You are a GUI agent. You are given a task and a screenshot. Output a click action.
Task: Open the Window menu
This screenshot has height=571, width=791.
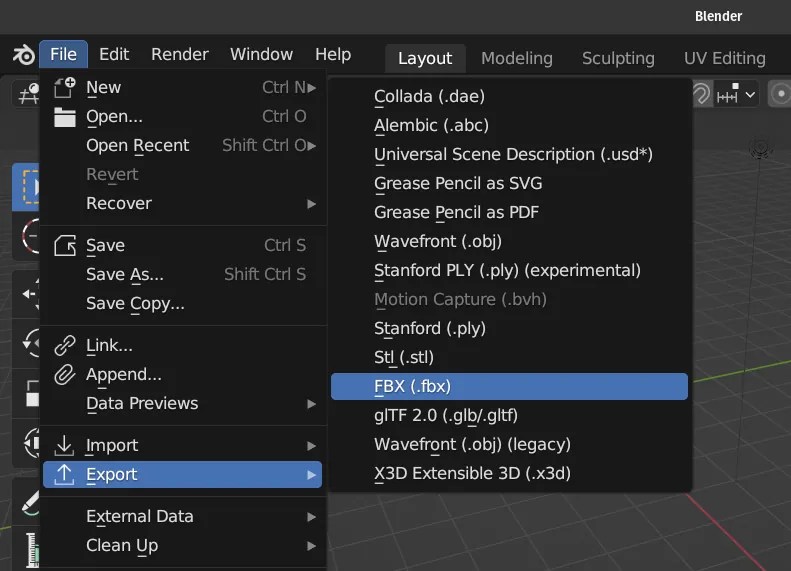[x=261, y=54]
